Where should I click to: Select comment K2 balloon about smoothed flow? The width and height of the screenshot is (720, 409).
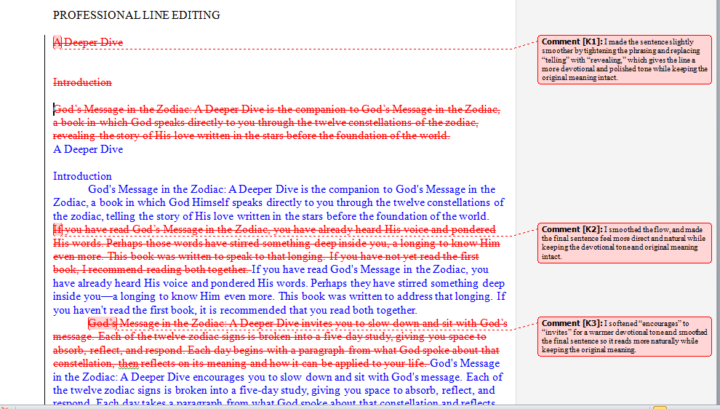click(x=624, y=243)
